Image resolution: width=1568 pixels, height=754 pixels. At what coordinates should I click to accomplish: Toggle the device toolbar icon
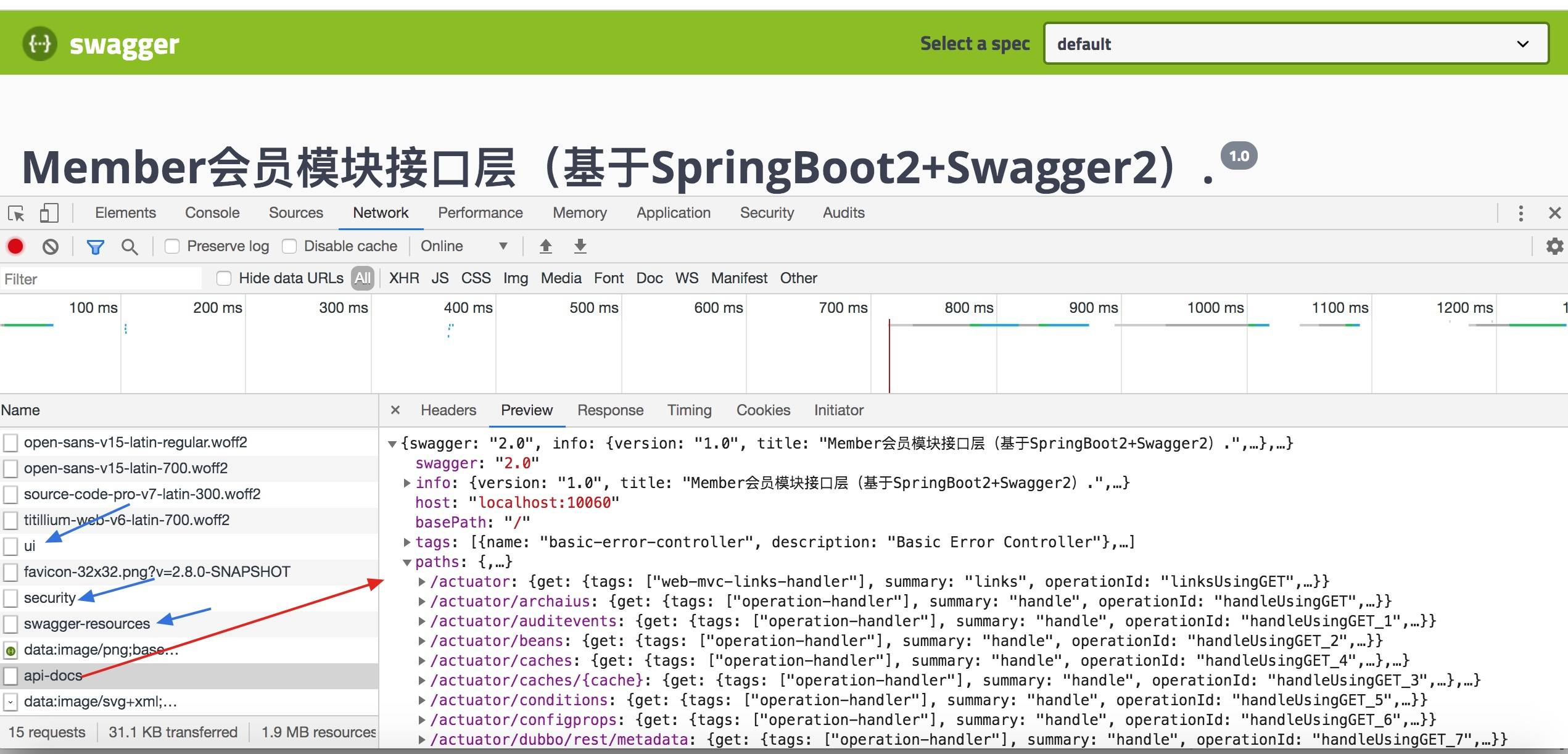49,213
